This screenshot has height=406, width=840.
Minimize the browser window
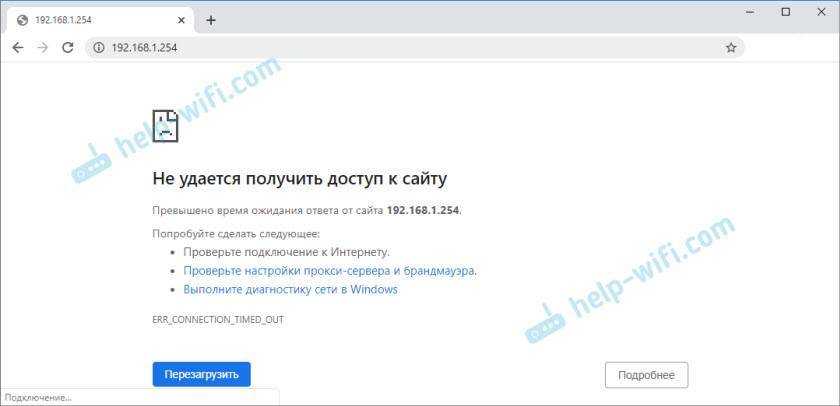click(x=751, y=12)
